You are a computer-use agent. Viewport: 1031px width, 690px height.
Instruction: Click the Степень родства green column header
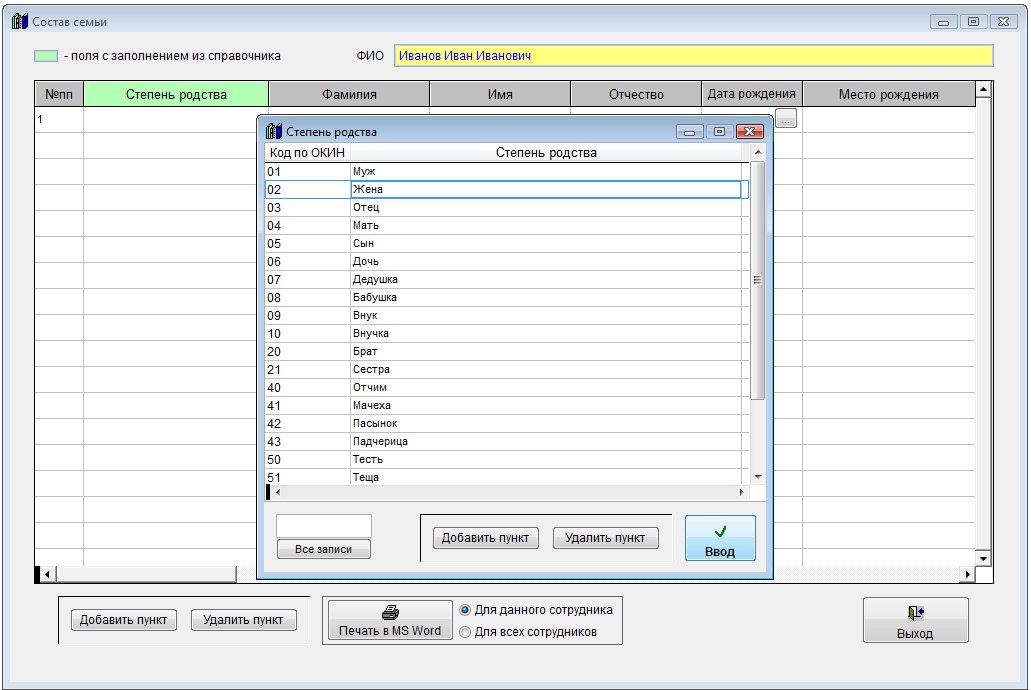point(176,94)
